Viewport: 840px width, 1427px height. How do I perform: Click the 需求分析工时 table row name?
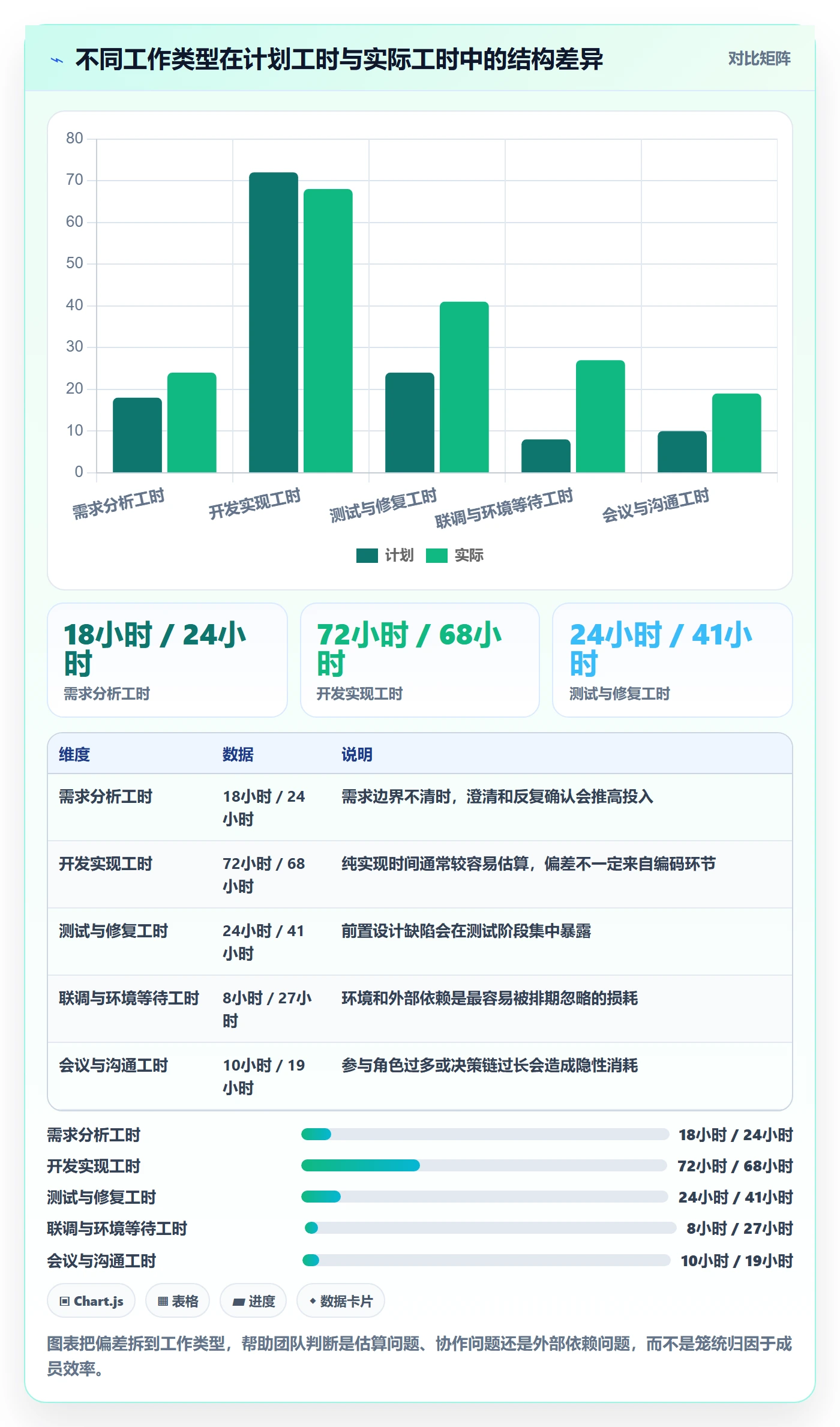point(106,796)
